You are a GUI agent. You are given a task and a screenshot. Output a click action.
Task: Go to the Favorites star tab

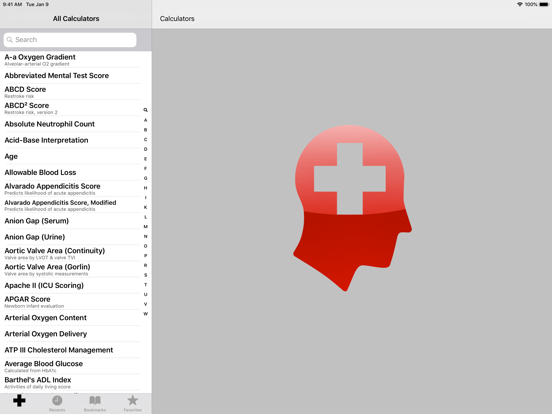[x=132, y=403]
